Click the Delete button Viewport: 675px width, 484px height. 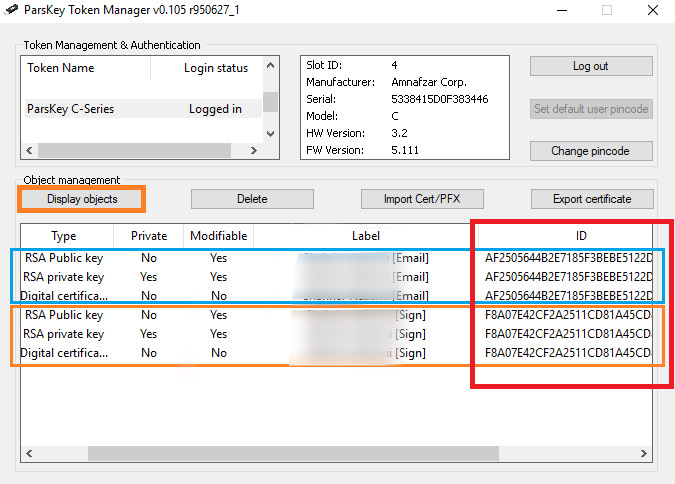pos(252,199)
